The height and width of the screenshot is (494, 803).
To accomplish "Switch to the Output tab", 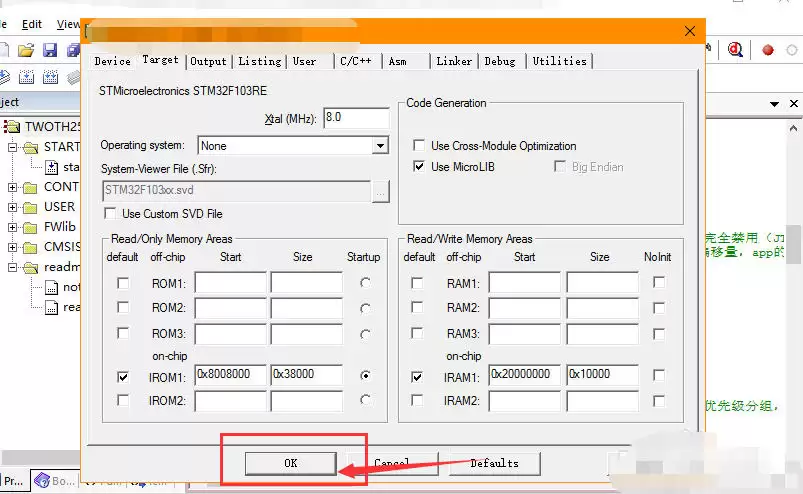I will coord(208,61).
